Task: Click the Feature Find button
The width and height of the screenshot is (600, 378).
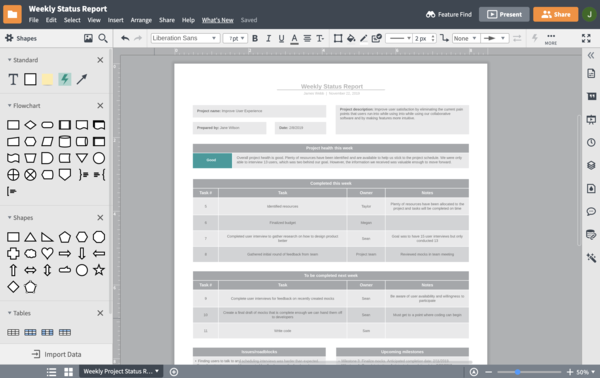Action: 448,15
